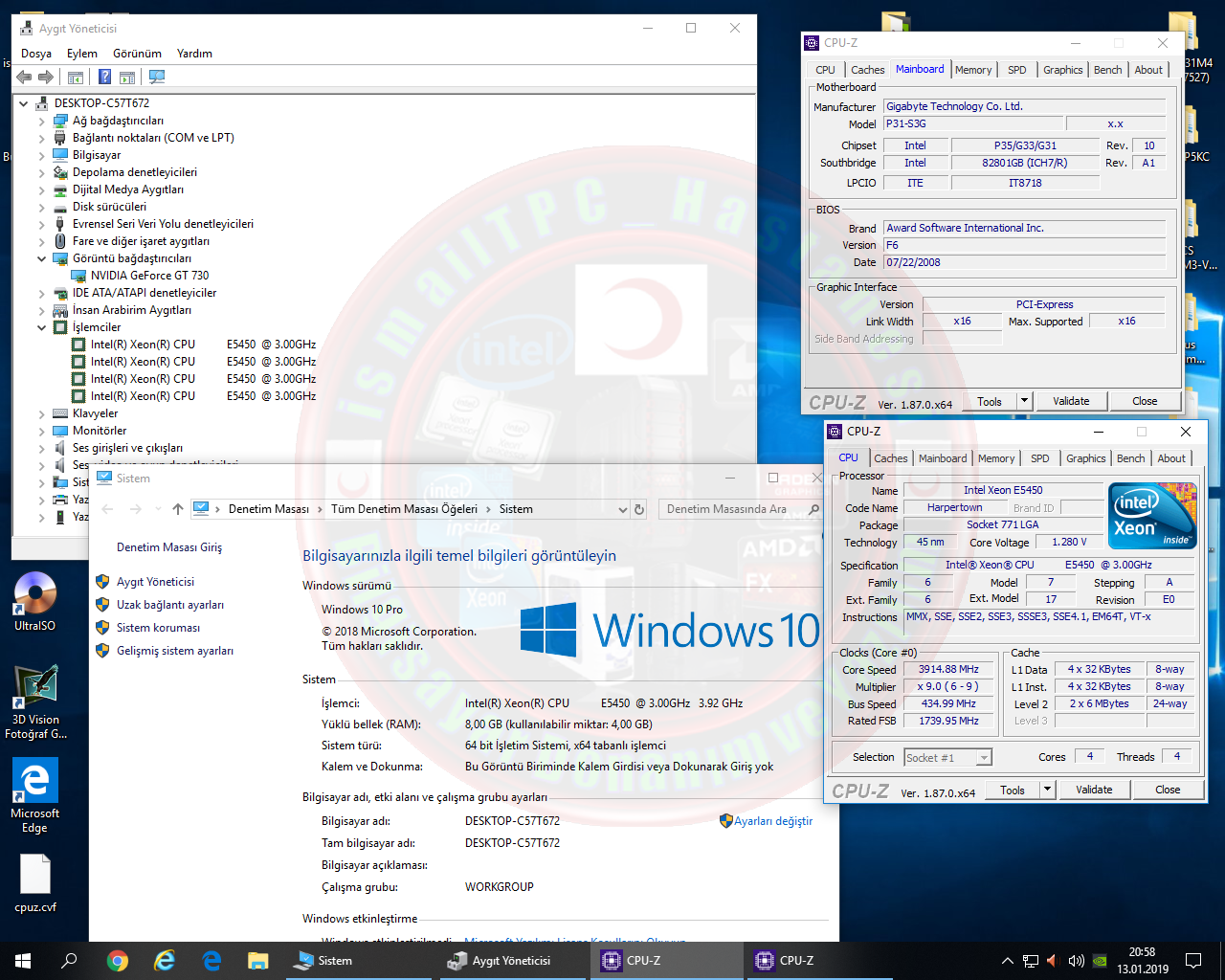Switch to SPD tab in CPU-Z Mainboard window
Image resolution: width=1225 pixels, height=980 pixels.
[x=1017, y=70]
